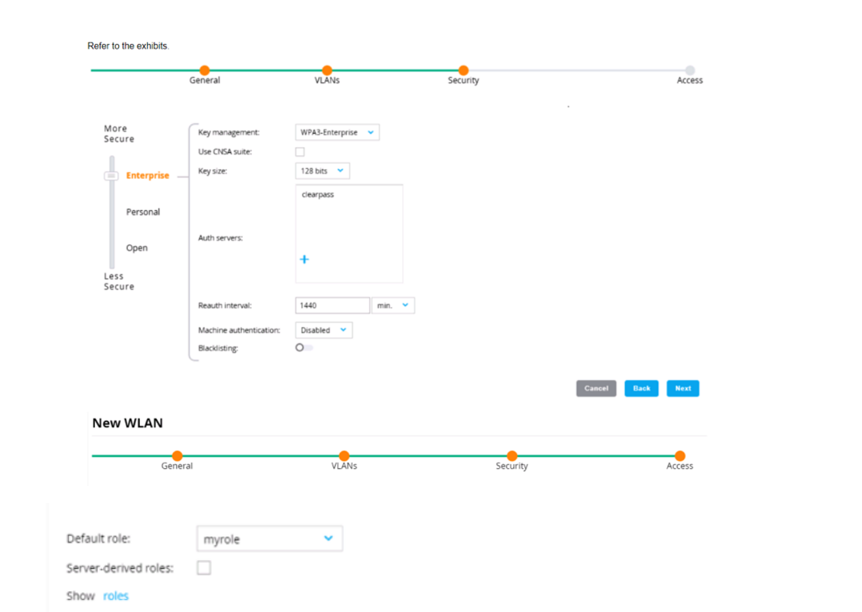Click VLANs step dot in New WLAN wizard
The width and height of the screenshot is (862, 612).
[344, 455]
